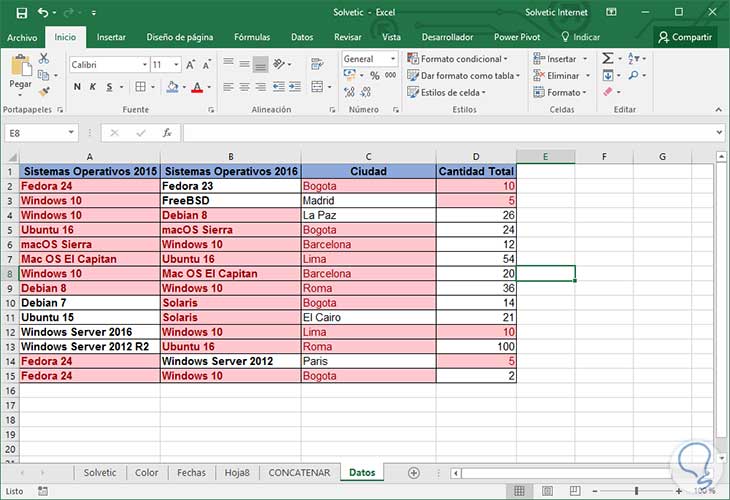Viewport: 730px width, 500px height.
Task: Align text to top of cell
Action: pyautogui.click(x=228, y=62)
